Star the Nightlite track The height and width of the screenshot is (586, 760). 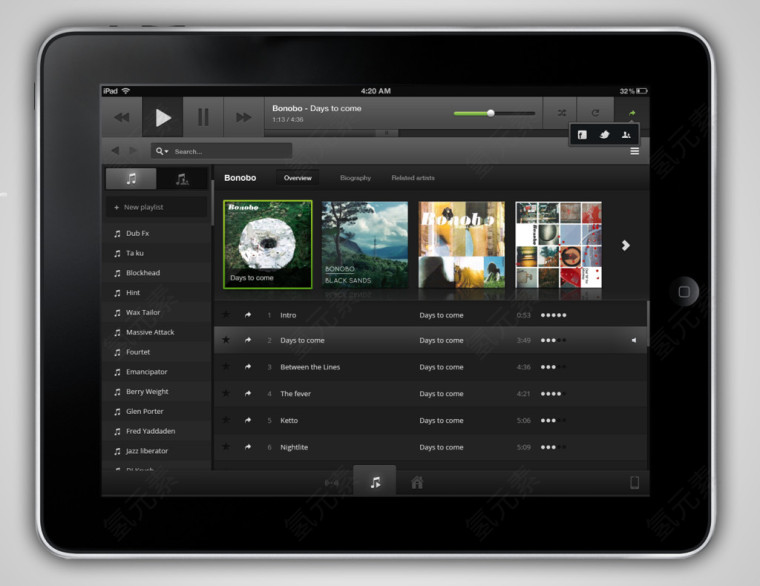coord(226,446)
